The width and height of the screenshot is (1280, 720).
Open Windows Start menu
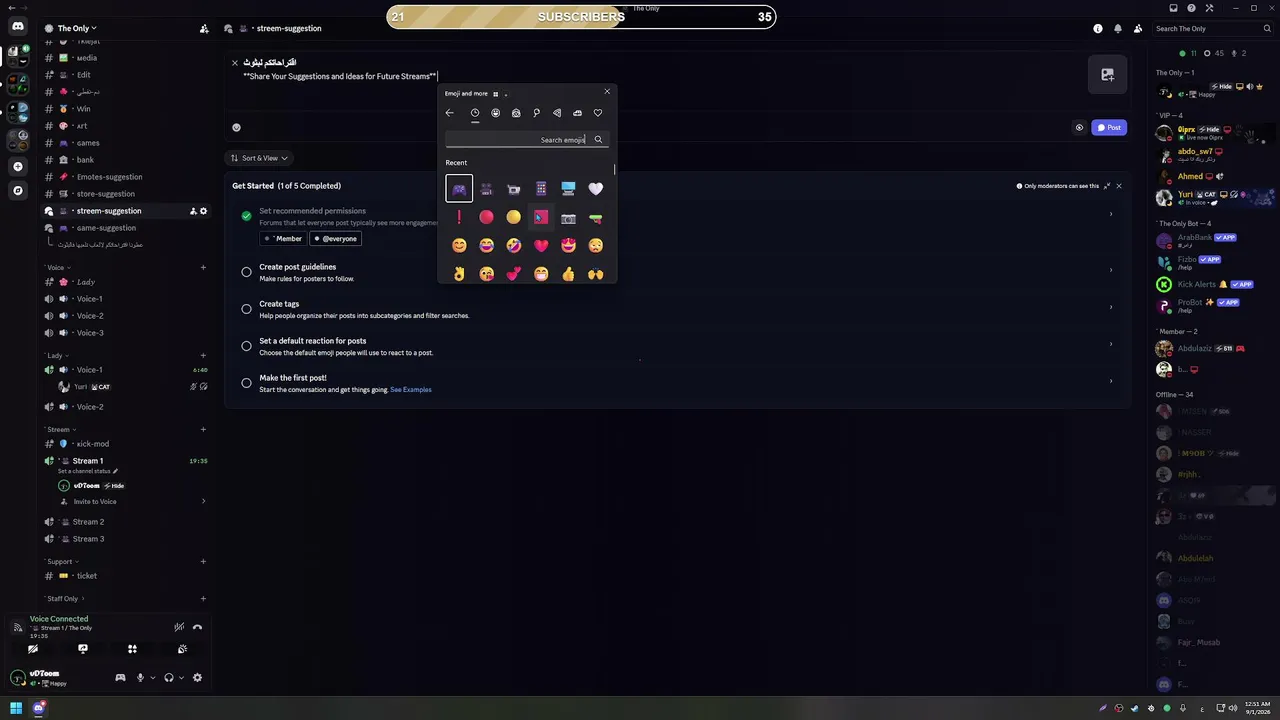[16, 708]
